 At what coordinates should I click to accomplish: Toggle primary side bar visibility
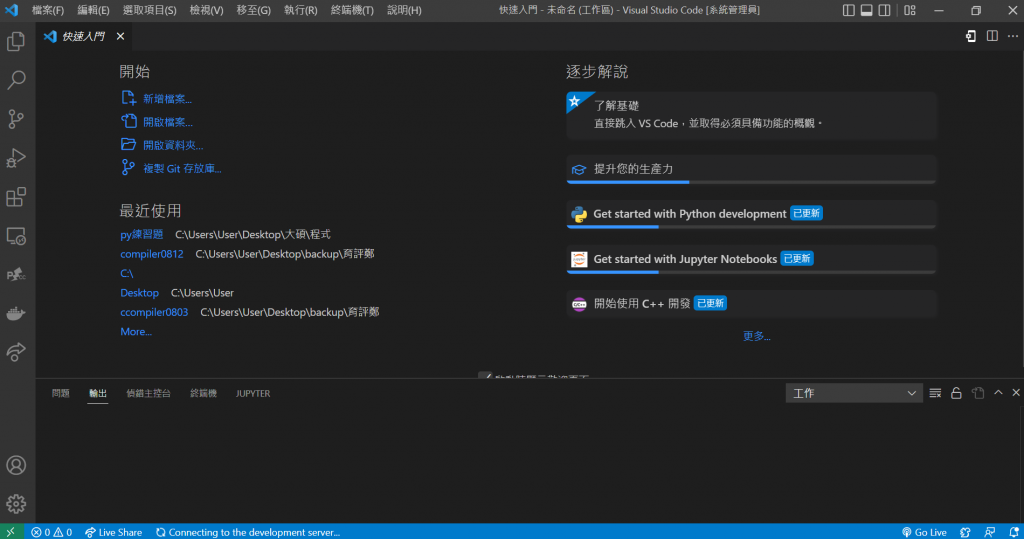[848, 10]
